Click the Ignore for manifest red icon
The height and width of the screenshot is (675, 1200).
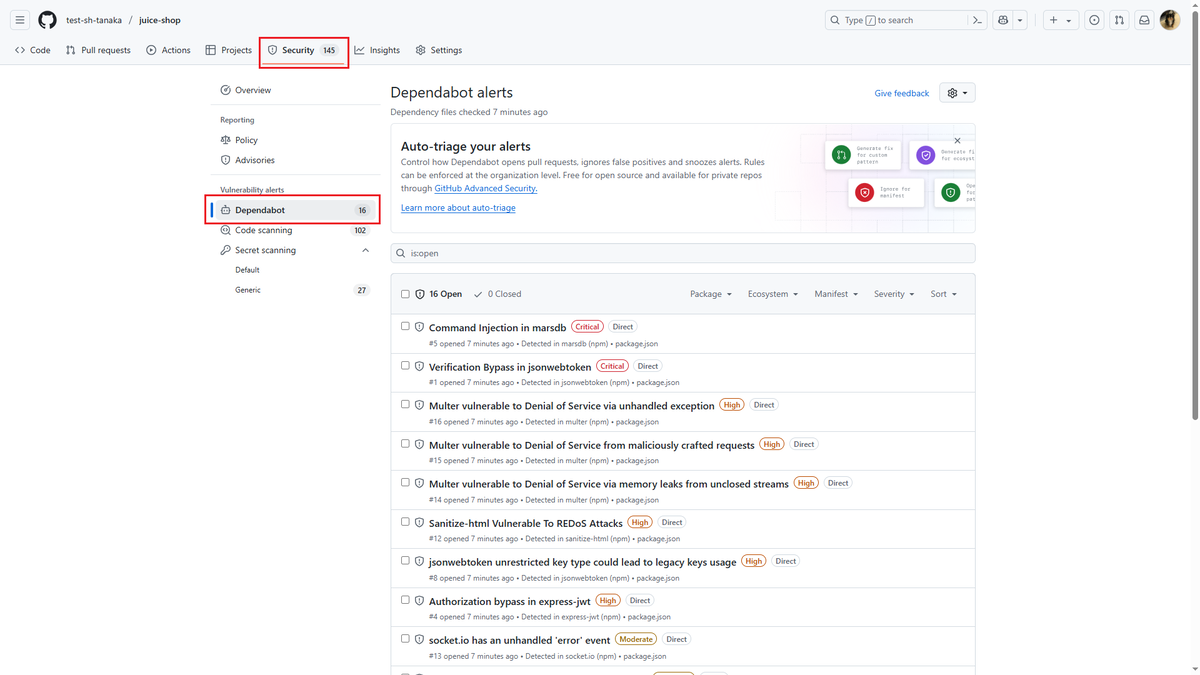(864, 192)
